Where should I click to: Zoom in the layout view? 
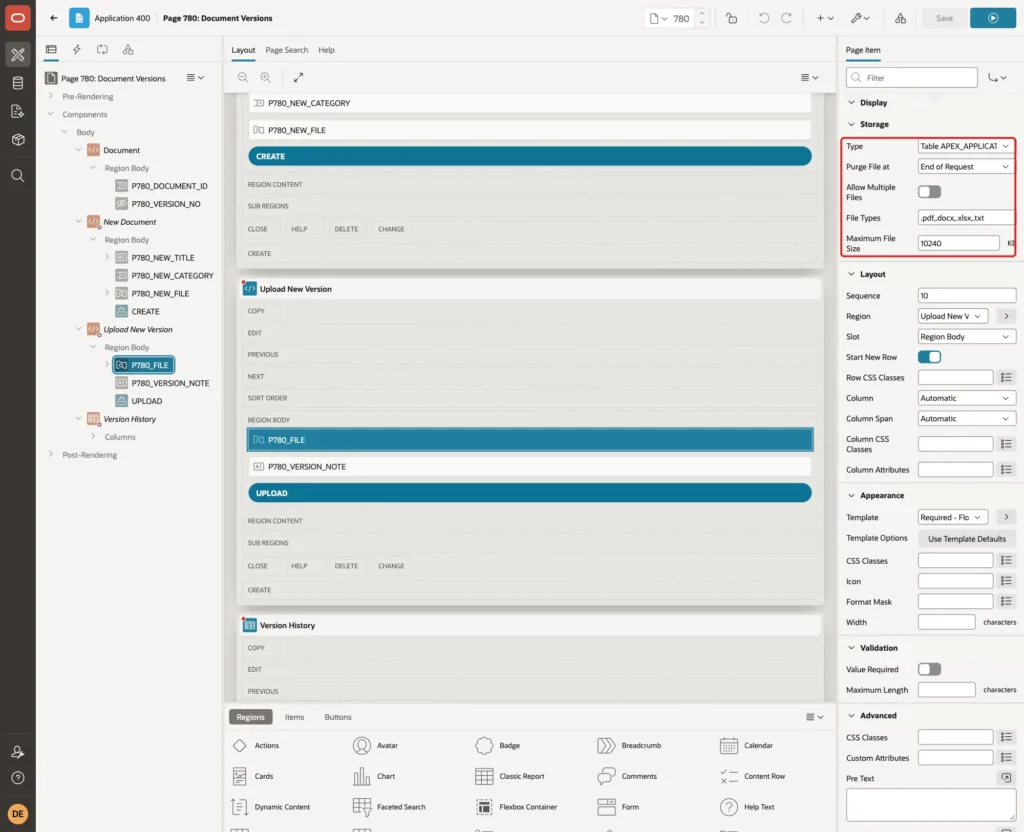266,77
